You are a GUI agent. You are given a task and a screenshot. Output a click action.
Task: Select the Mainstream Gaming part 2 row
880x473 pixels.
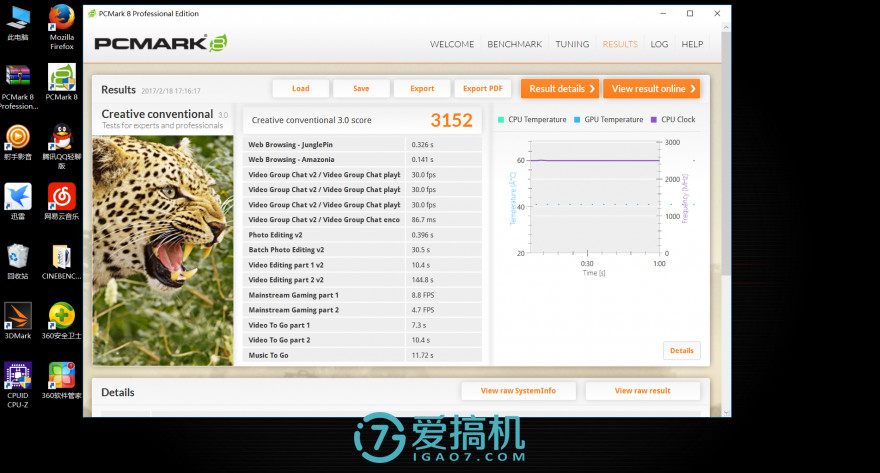point(362,310)
